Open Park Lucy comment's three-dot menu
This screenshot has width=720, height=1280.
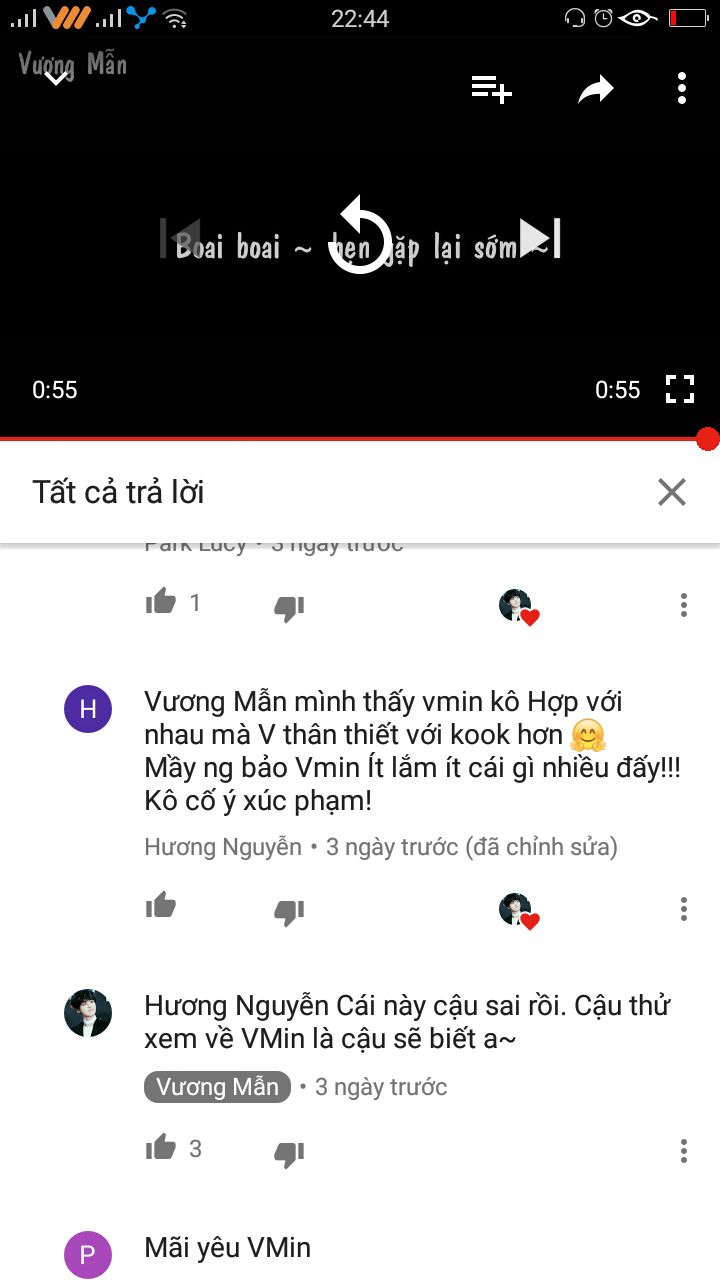click(x=684, y=604)
